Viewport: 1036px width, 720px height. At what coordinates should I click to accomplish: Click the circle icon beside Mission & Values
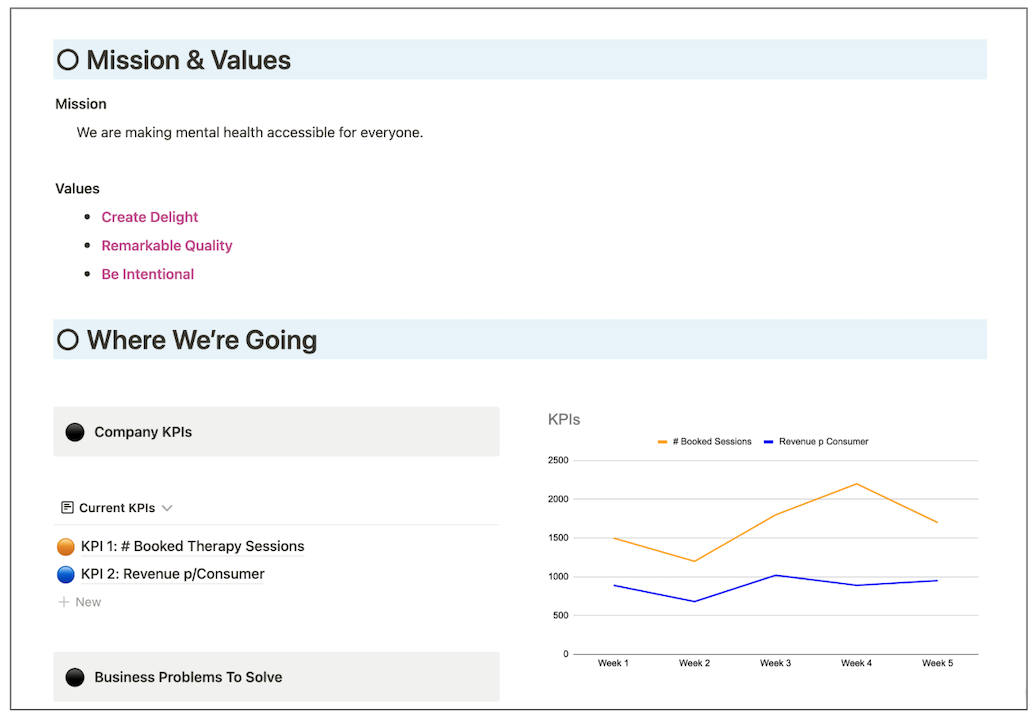tap(68, 60)
